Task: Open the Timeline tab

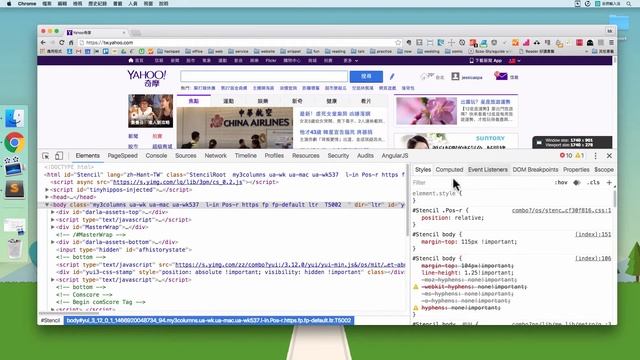Action: pos(245,156)
